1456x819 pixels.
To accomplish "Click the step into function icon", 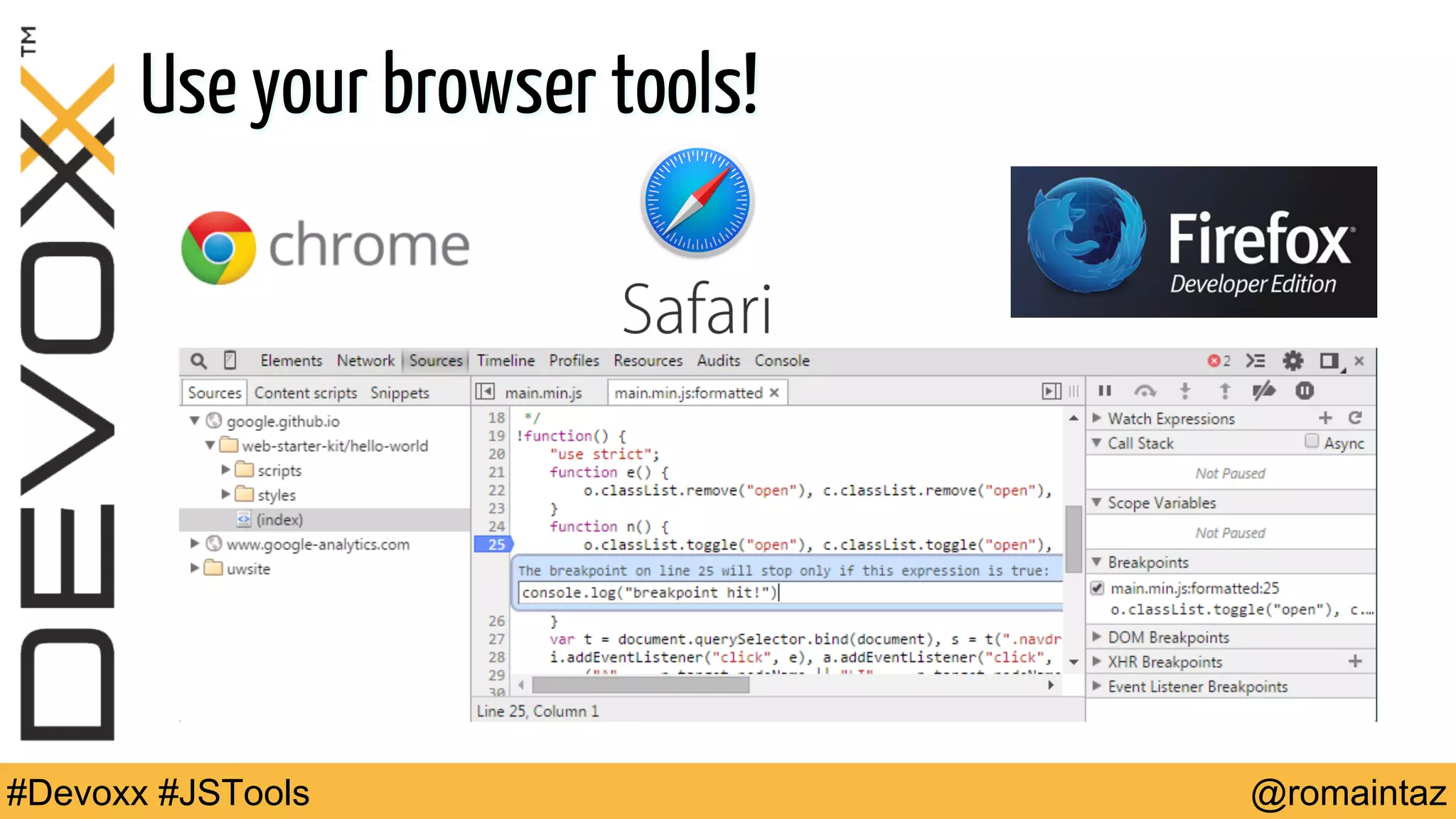I will (x=1184, y=390).
